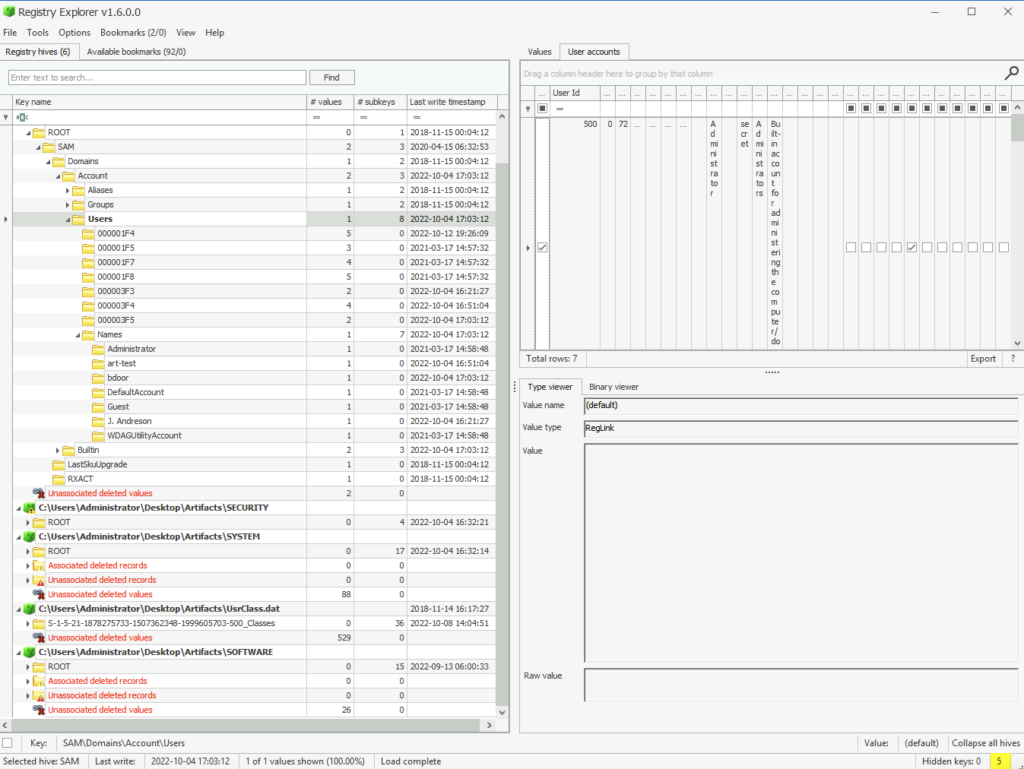The height and width of the screenshot is (769, 1024).
Task: Click the folder icon next to Builtin
Action: (x=68, y=450)
